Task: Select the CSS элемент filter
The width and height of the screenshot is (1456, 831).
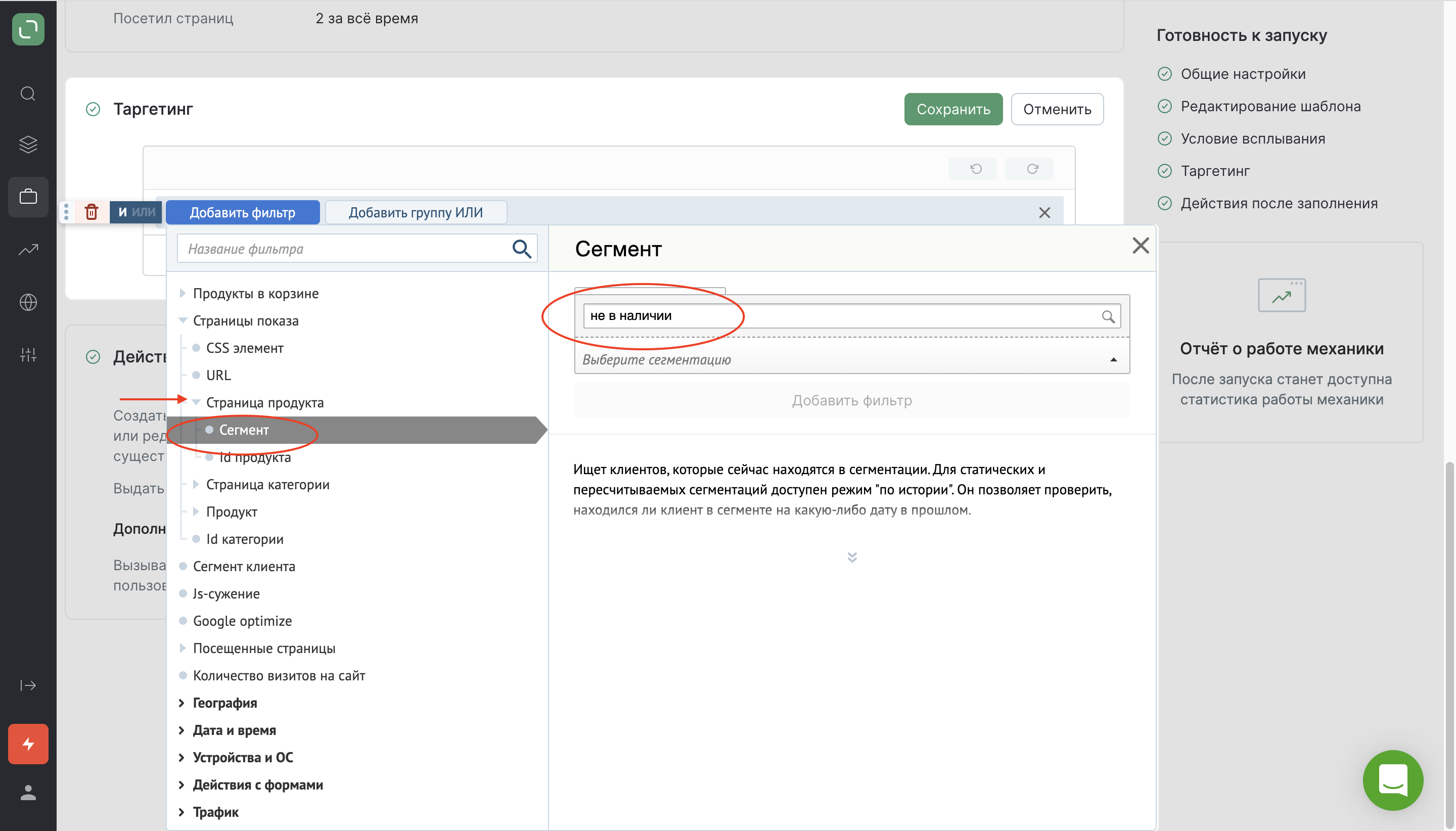Action: (x=244, y=348)
